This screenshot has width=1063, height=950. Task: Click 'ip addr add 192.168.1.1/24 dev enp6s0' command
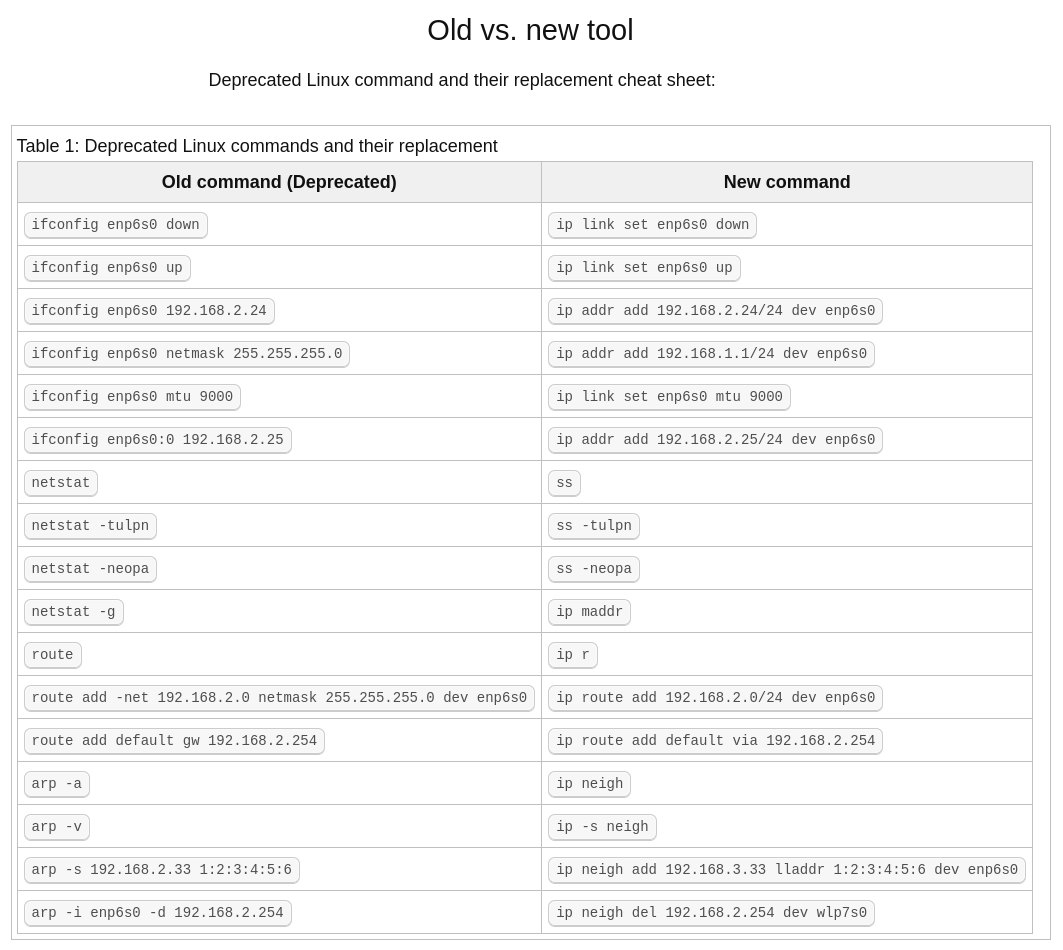point(711,354)
